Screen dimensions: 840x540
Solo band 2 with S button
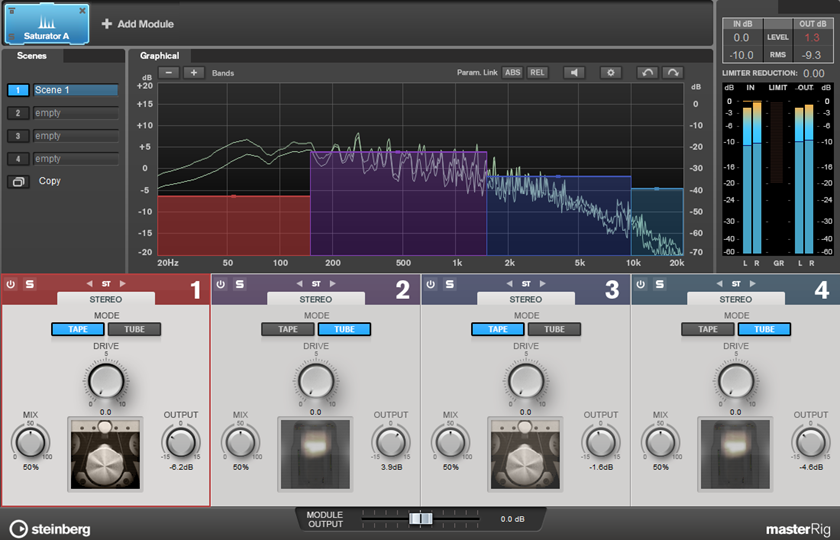[x=240, y=284]
